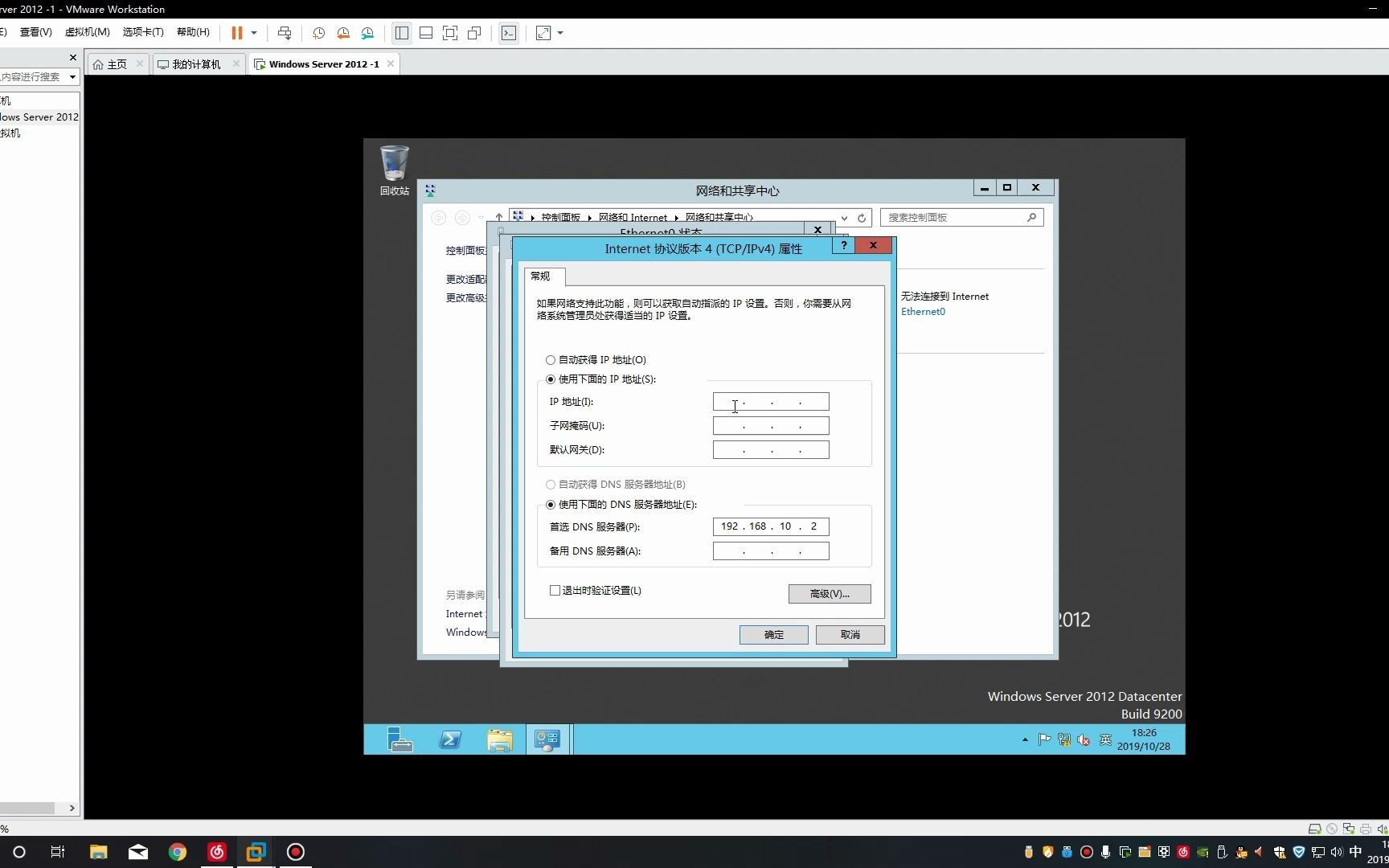This screenshot has height=868, width=1389.
Task: Open Chrome from host taskbar
Action: (178, 852)
